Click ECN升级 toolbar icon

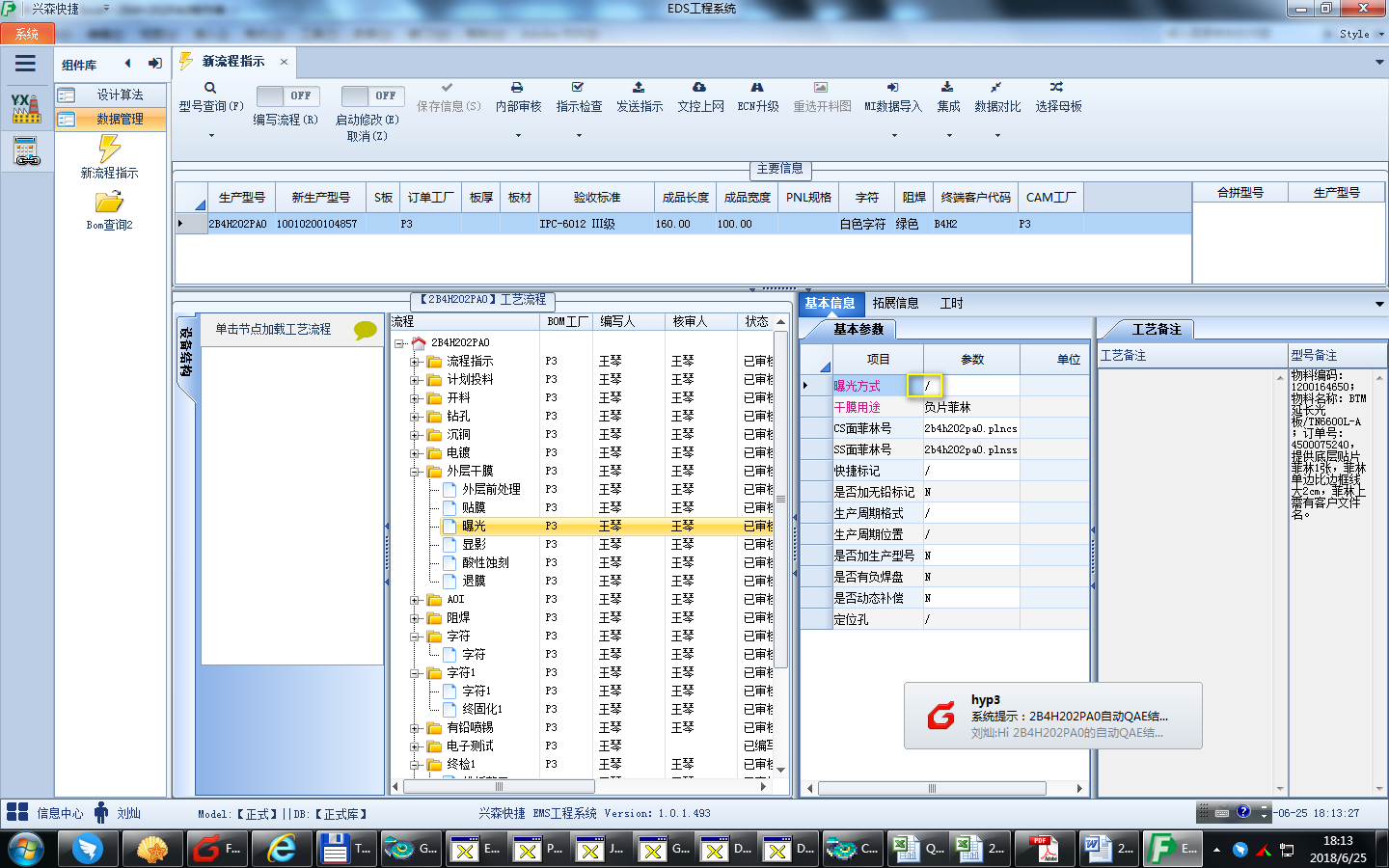tap(757, 88)
